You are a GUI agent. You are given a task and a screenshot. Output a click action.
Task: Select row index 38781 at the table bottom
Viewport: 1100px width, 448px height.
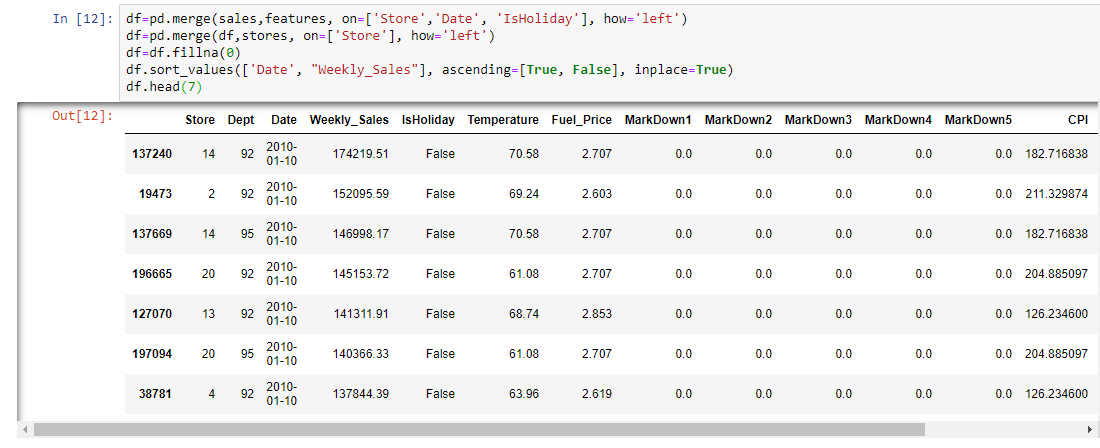tap(158, 393)
